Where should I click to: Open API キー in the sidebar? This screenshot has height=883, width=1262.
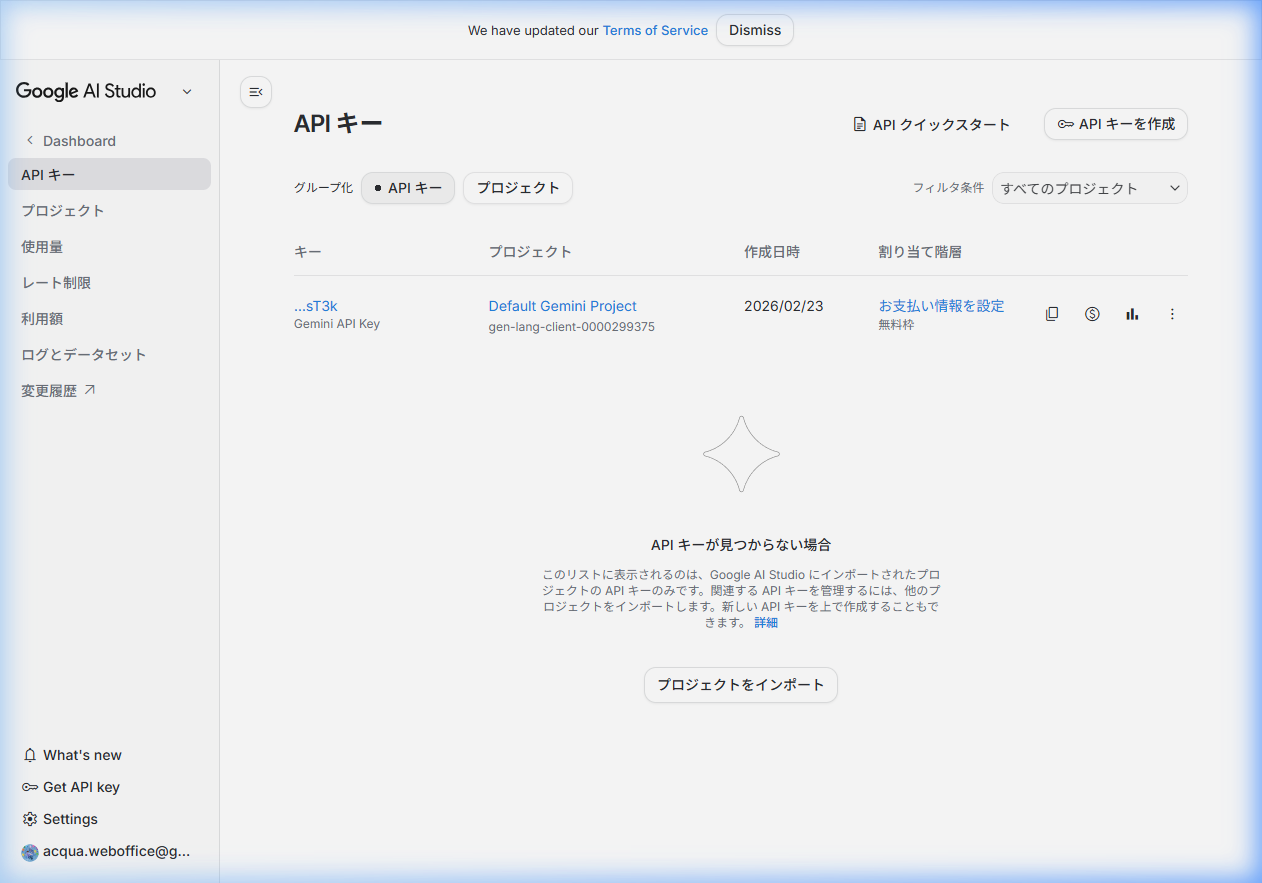[110, 174]
